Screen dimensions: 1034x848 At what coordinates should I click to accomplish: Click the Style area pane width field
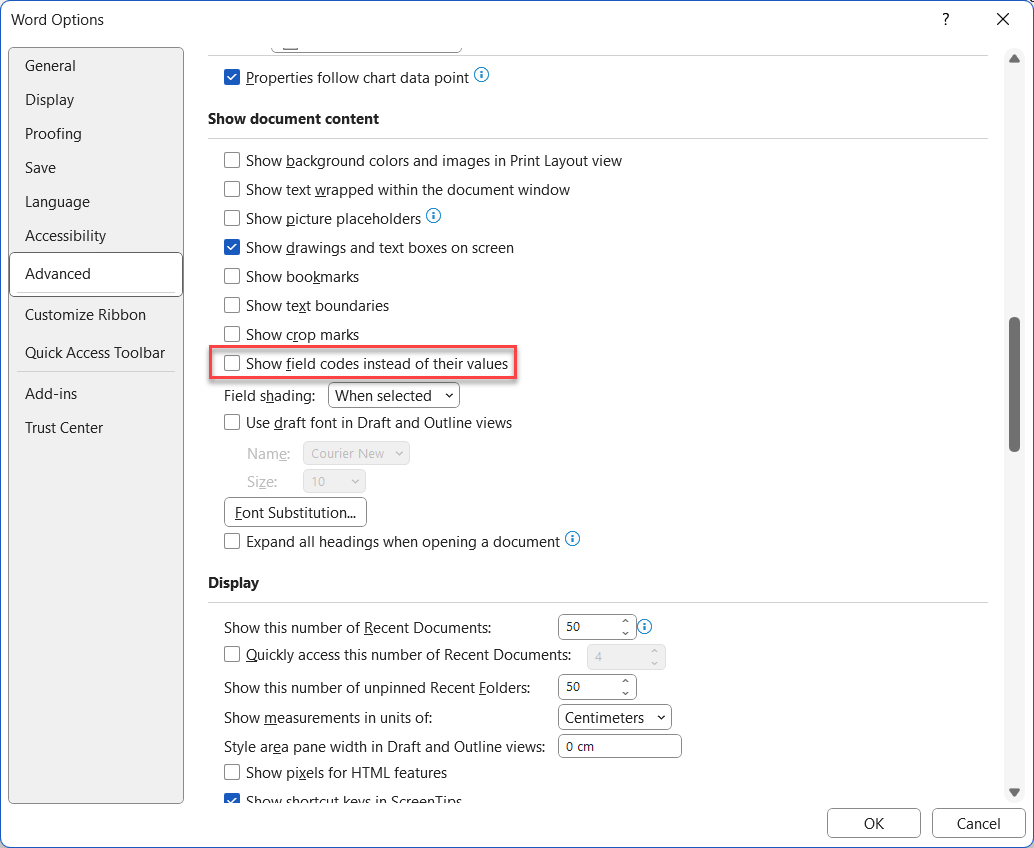point(620,746)
